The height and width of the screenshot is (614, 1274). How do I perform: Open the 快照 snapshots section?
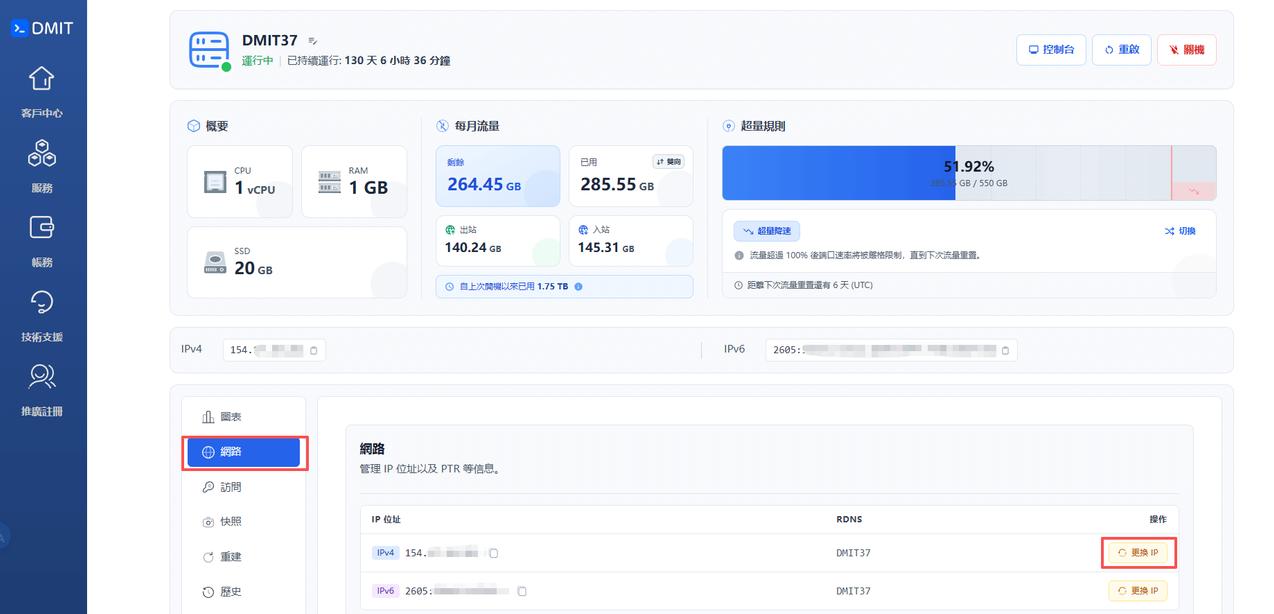coord(226,521)
